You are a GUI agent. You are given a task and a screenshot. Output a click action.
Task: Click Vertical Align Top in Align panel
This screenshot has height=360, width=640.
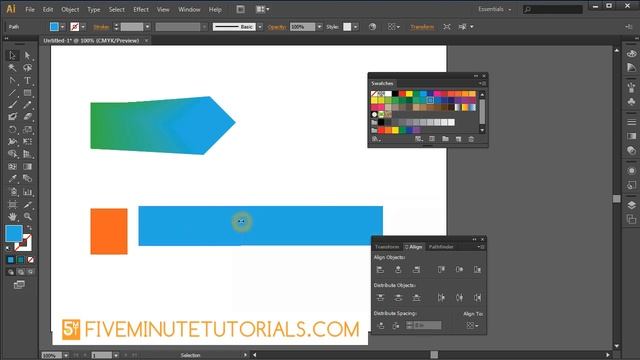point(441,269)
